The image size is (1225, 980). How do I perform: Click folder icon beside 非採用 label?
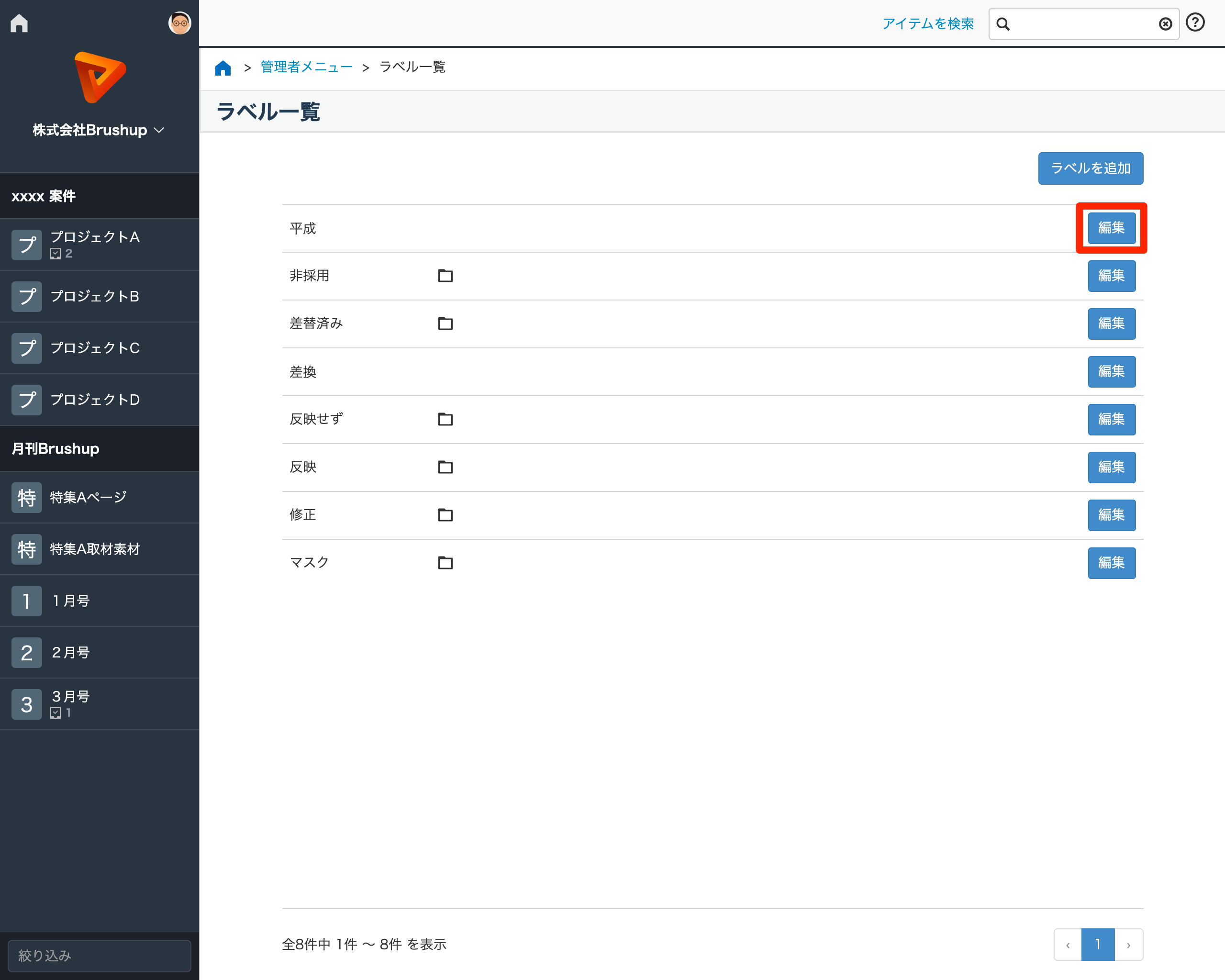445,276
